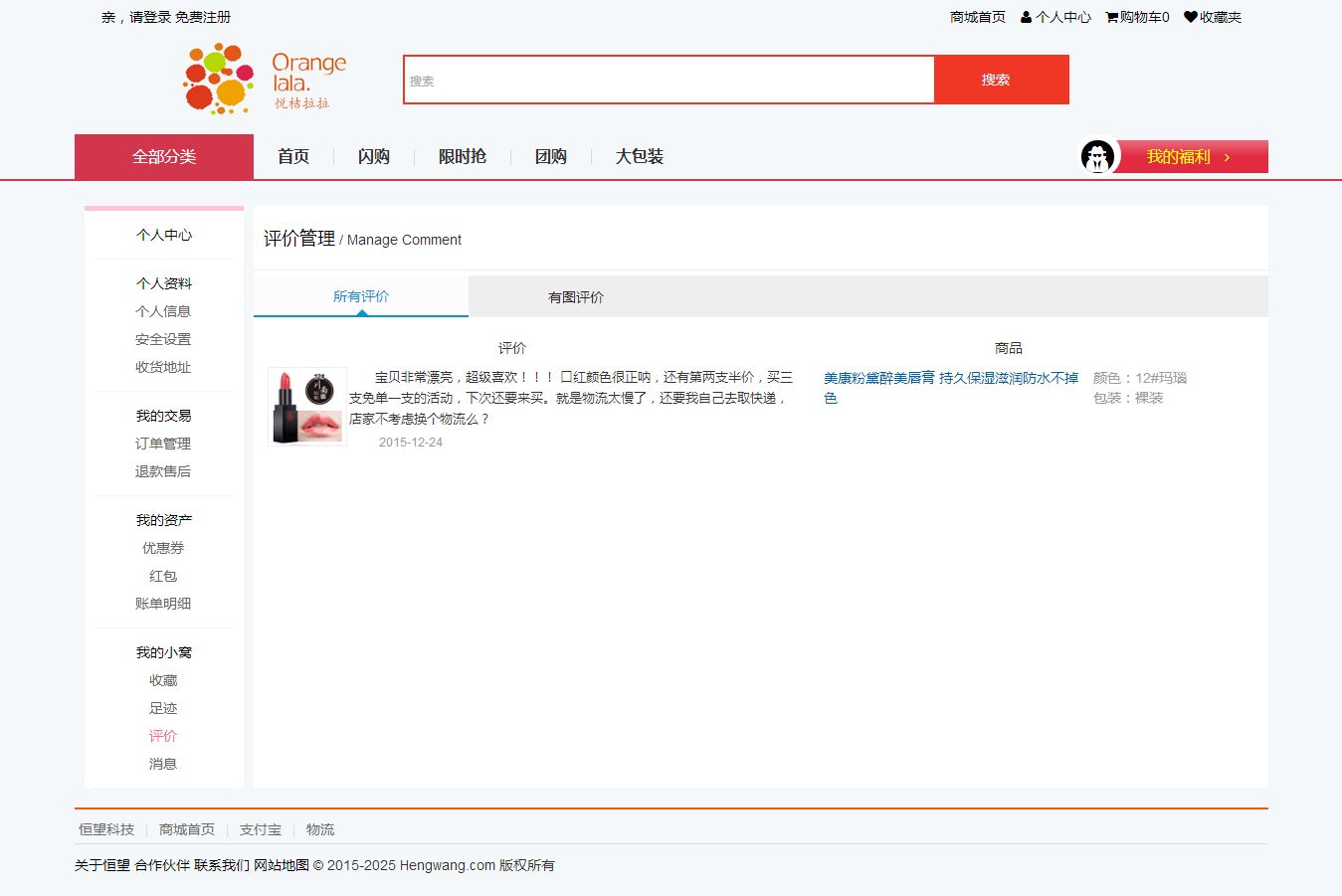Click the 商品 column header
The height and width of the screenshot is (896, 1342).
pyautogui.click(x=1009, y=348)
